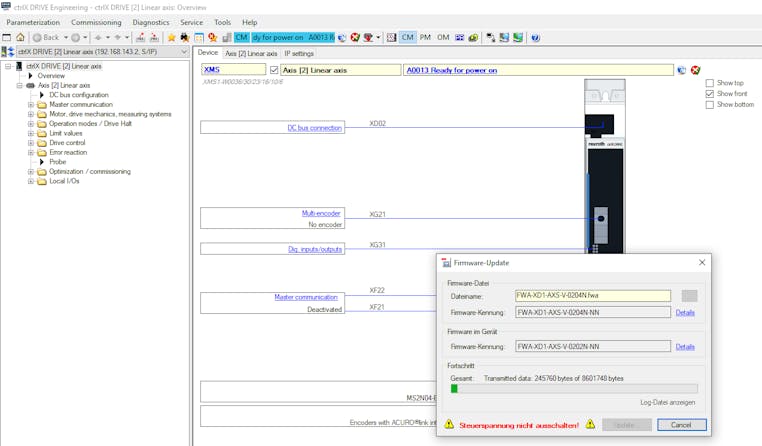
Task: Click the second red download drive icon
Action: tap(154, 37)
